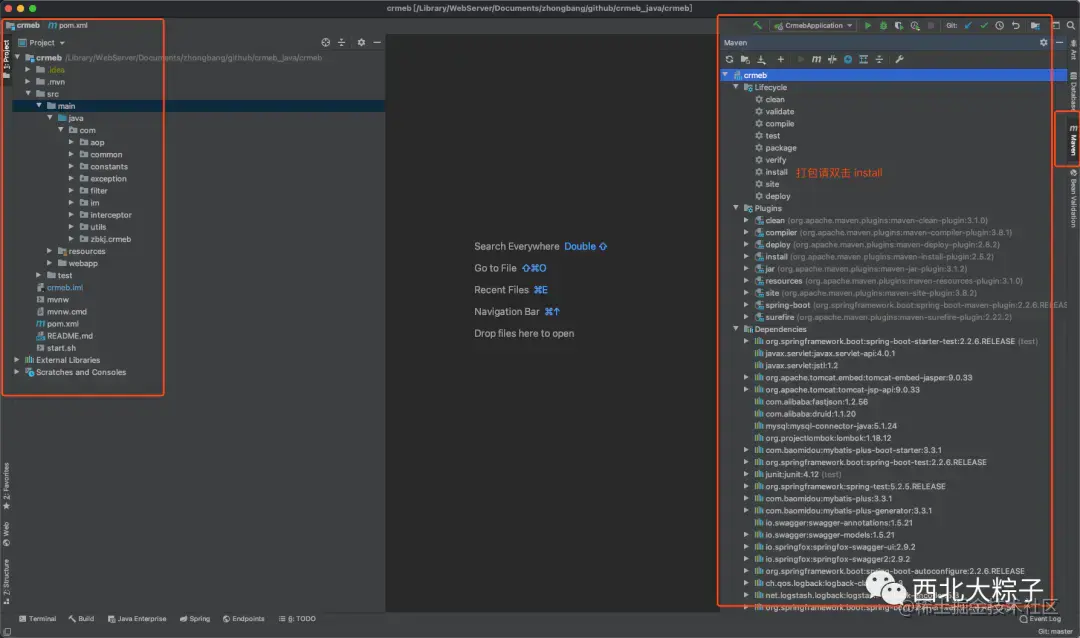Expand the .mvn folder
The height and width of the screenshot is (638, 1080).
pyautogui.click(x=28, y=82)
